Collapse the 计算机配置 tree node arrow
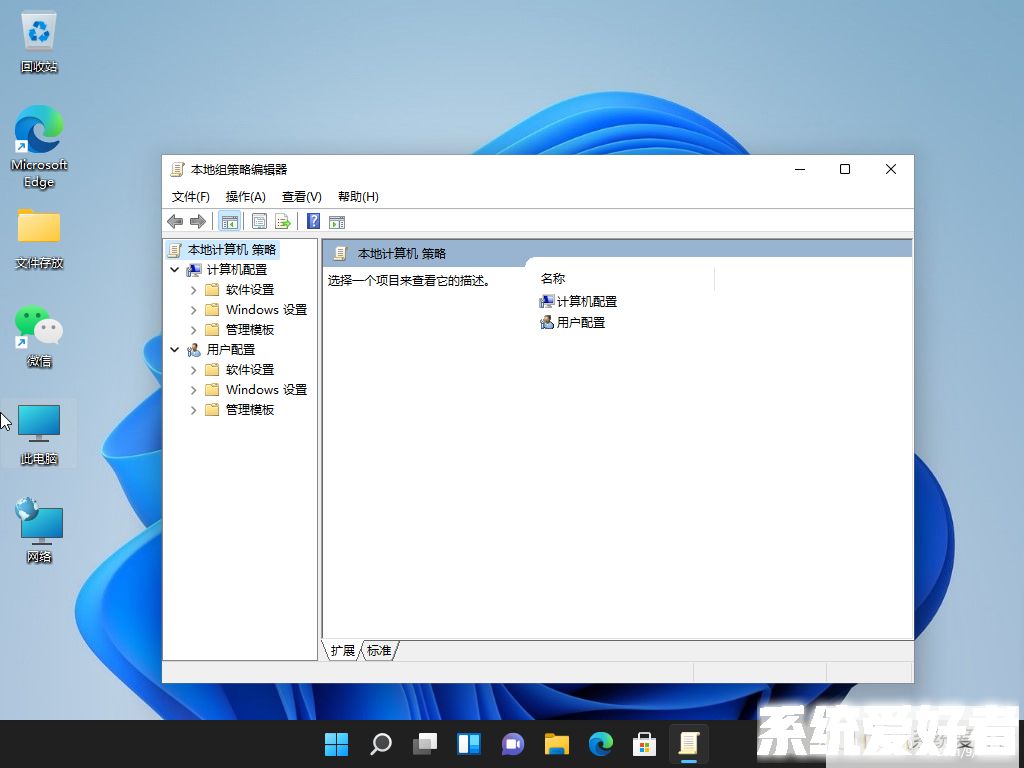Viewport: 1024px width, 768px height. click(175, 270)
